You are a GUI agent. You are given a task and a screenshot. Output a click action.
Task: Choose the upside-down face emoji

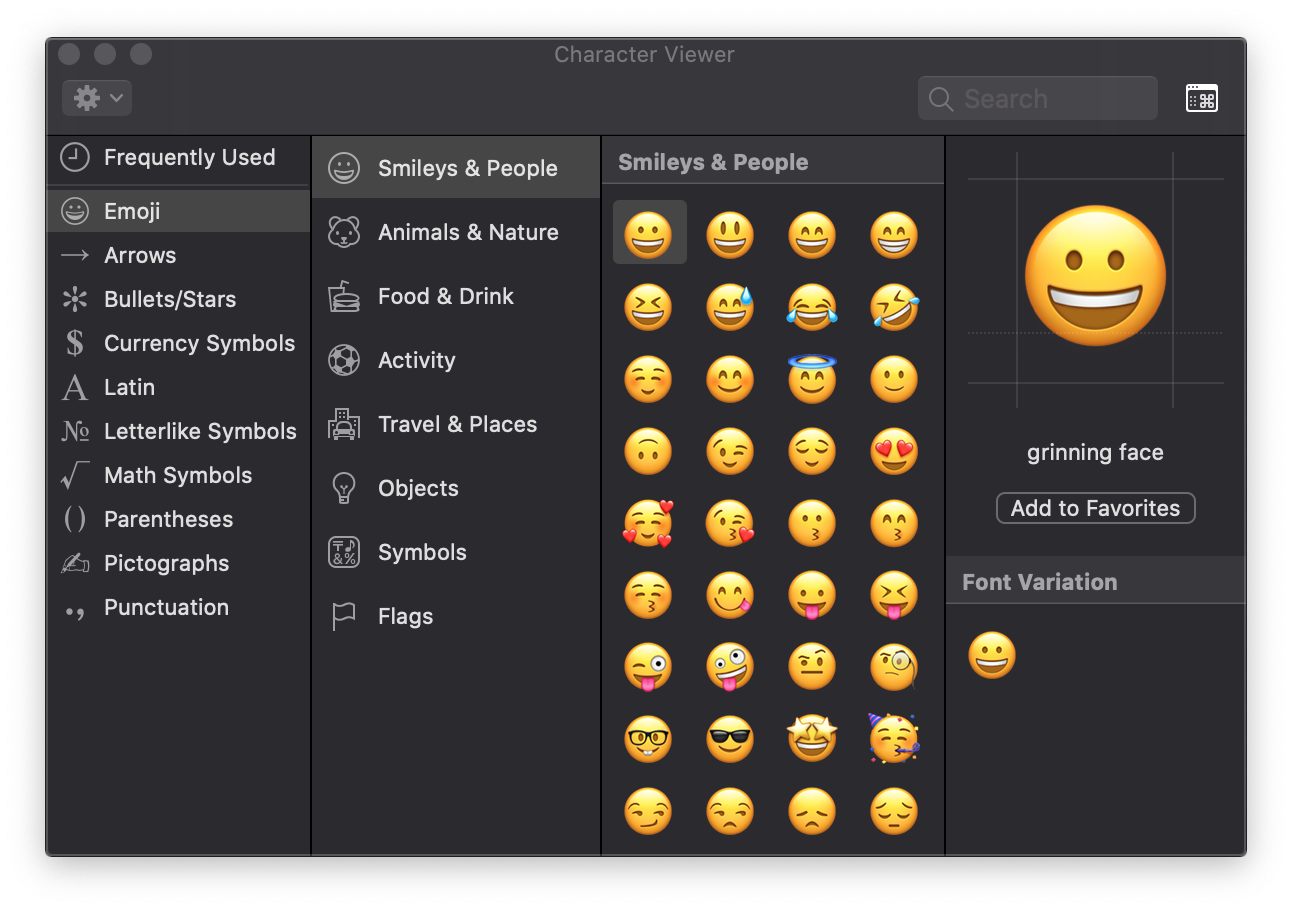coord(648,451)
